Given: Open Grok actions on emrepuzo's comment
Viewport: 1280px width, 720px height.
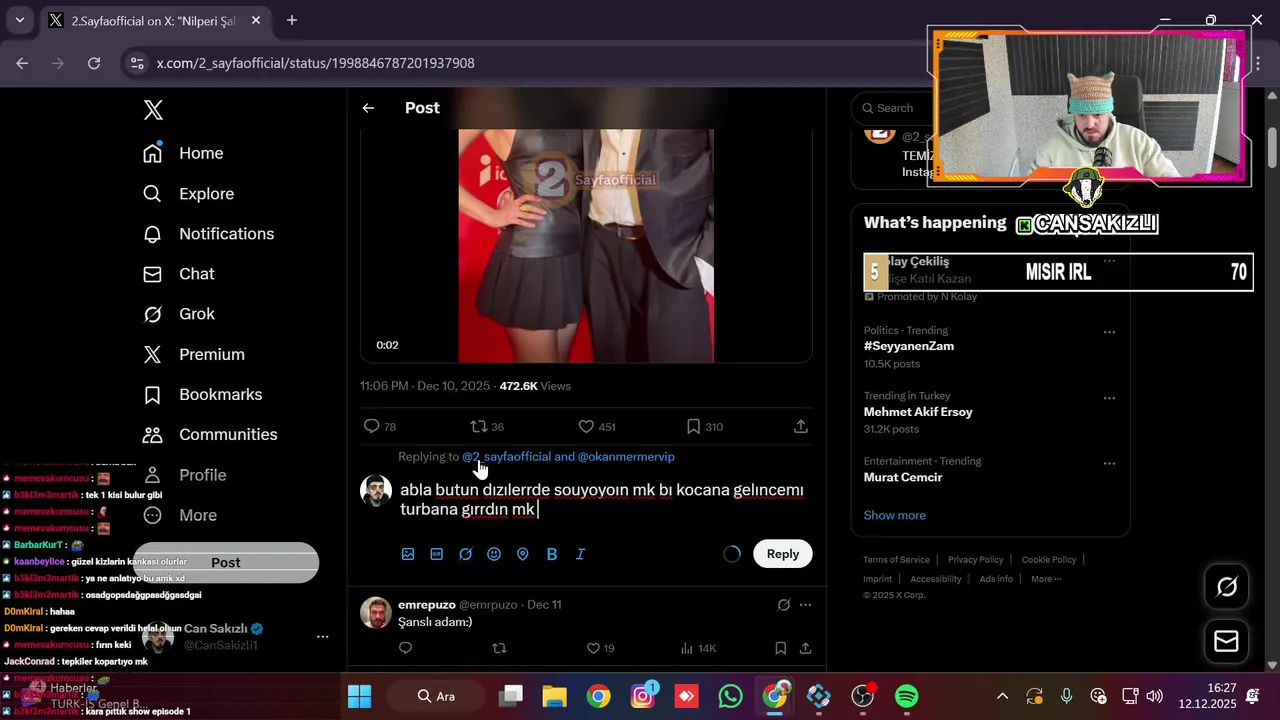Looking at the screenshot, I should (x=784, y=605).
